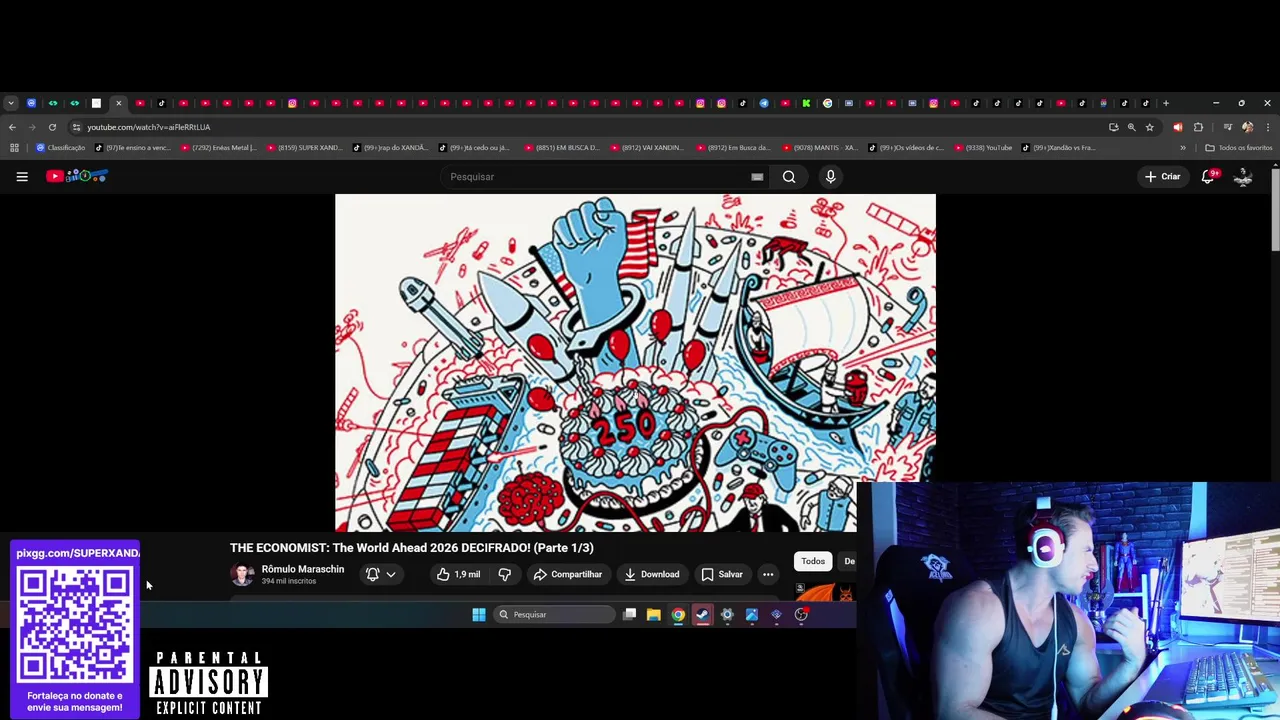Expand subscription notification bell dropdown
1280x720 pixels.
[x=381, y=574]
